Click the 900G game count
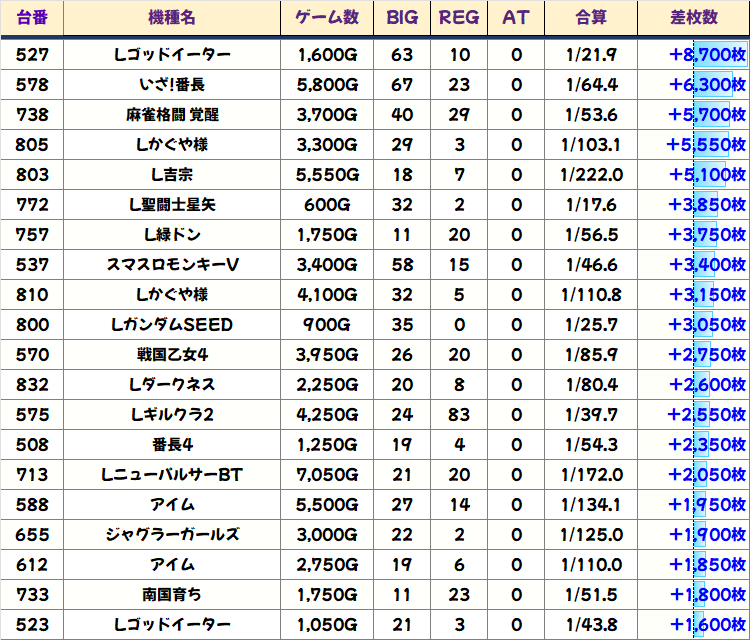750x640 pixels. pyautogui.click(x=327, y=325)
